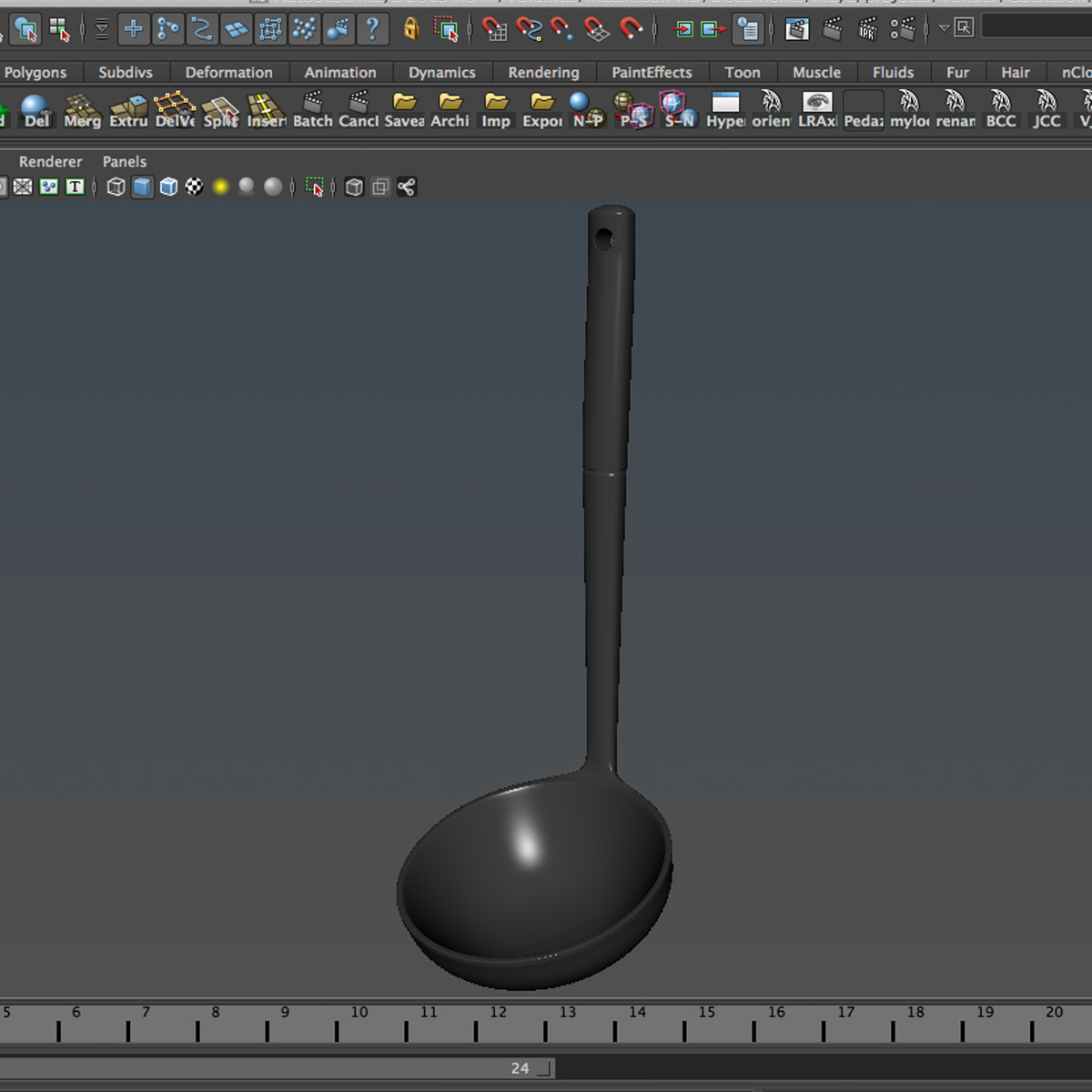Image resolution: width=1092 pixels, height=1092 pixels.
Task: Toggle the handles selection mask plus icon
Action: (133, 29)
